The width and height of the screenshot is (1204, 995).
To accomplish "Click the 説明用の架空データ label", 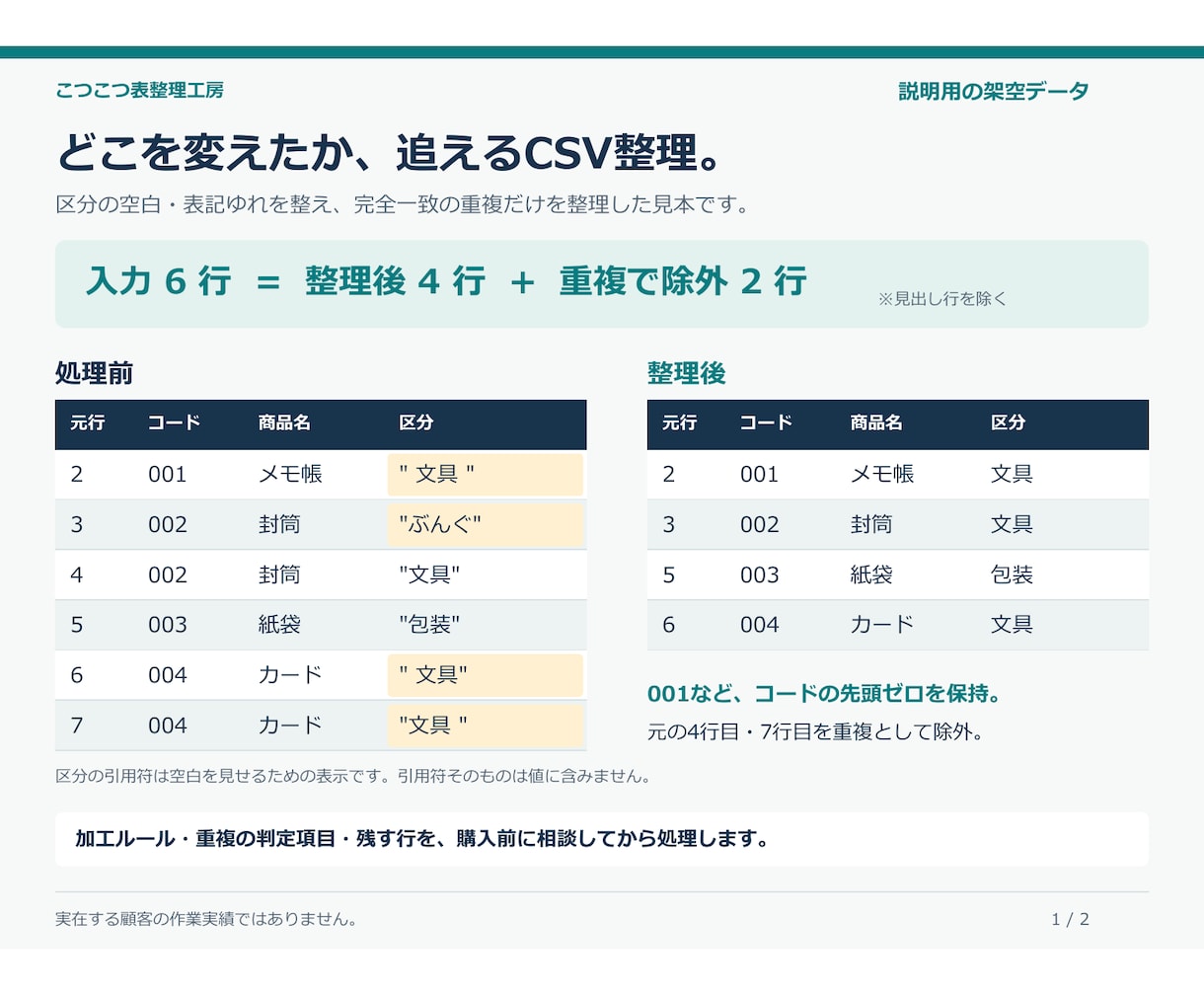I will point(994,91).
